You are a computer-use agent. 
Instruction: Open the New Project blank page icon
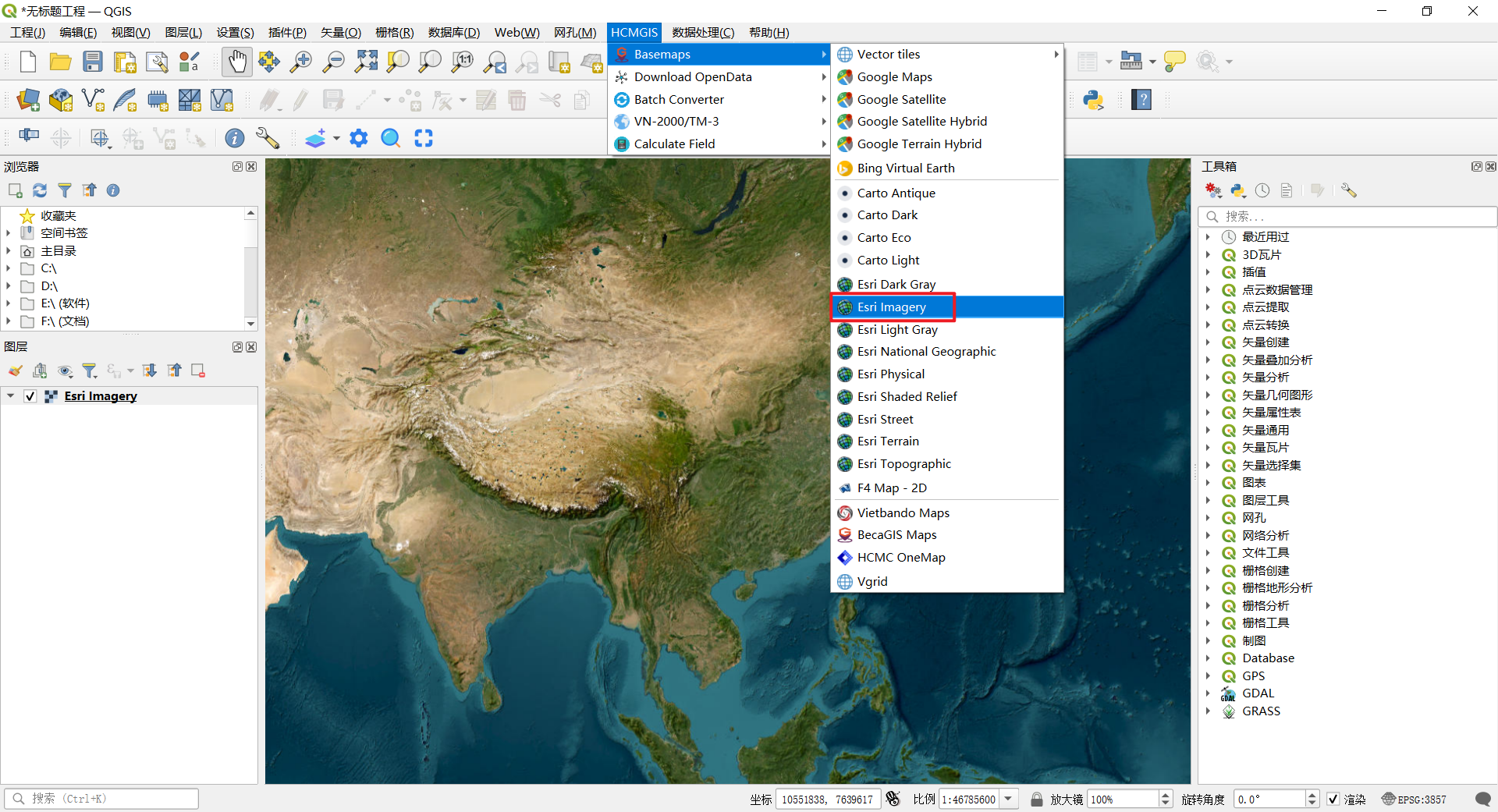[x=28, y=62]
